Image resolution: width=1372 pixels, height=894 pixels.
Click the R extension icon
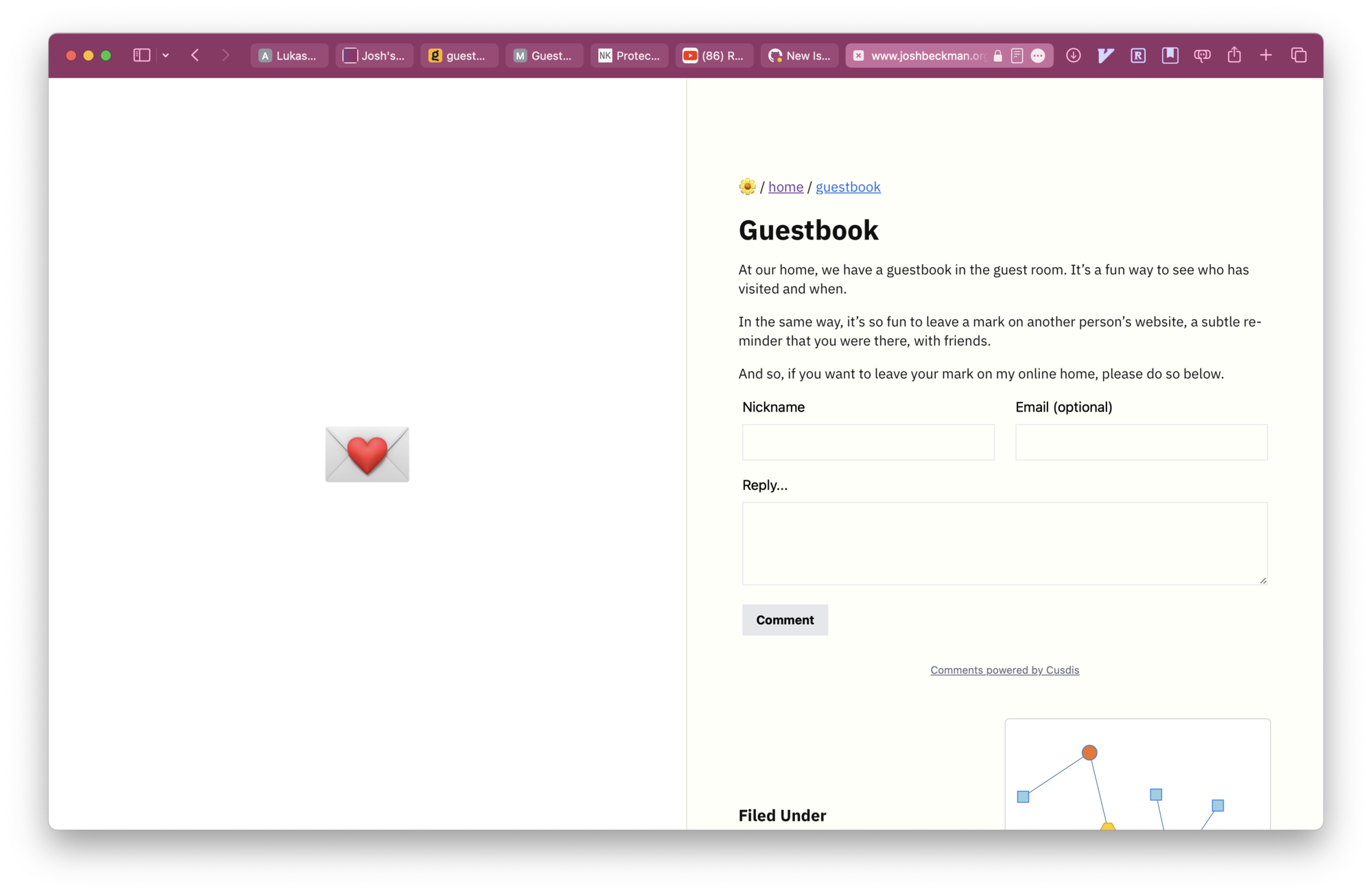[x=1137, y=56]
